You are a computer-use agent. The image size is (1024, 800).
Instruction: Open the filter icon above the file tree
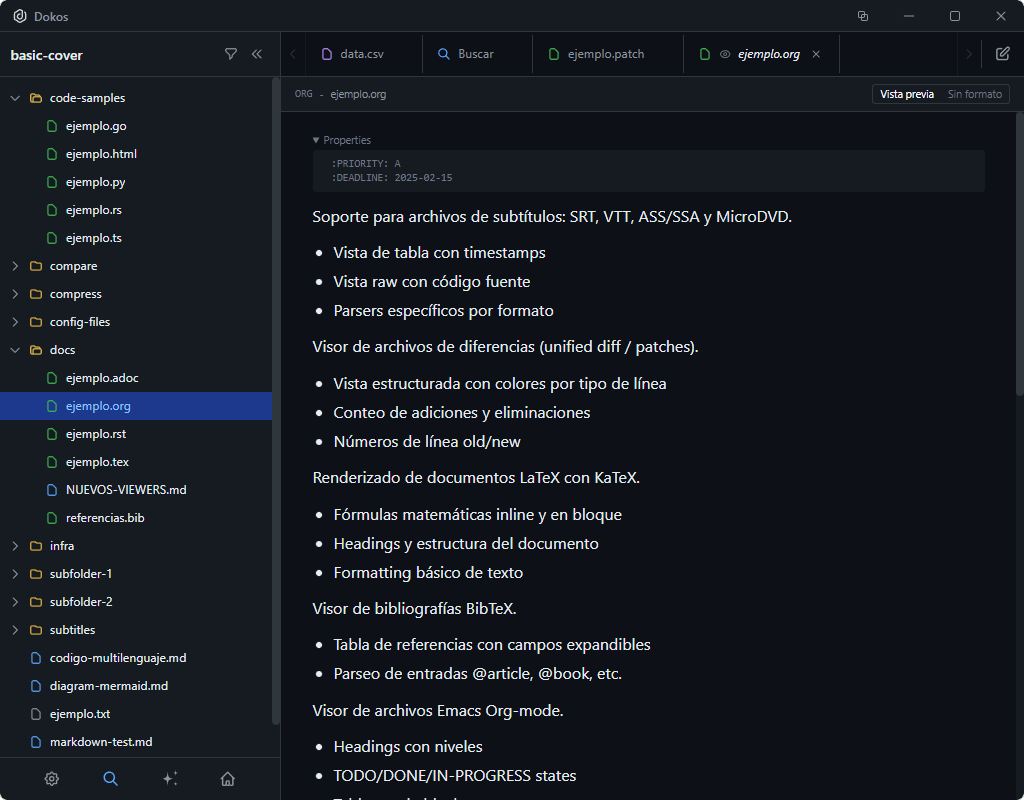tap(231, 55)
